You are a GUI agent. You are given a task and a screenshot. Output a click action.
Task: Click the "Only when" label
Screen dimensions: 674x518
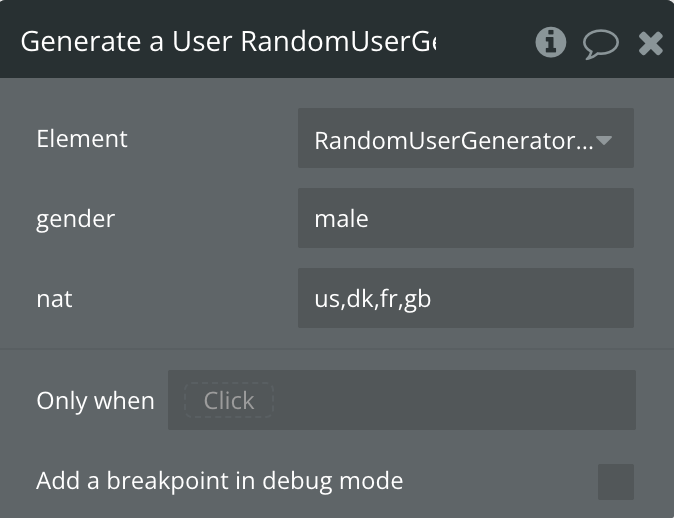pyautogui.click(x=95, y=401)
